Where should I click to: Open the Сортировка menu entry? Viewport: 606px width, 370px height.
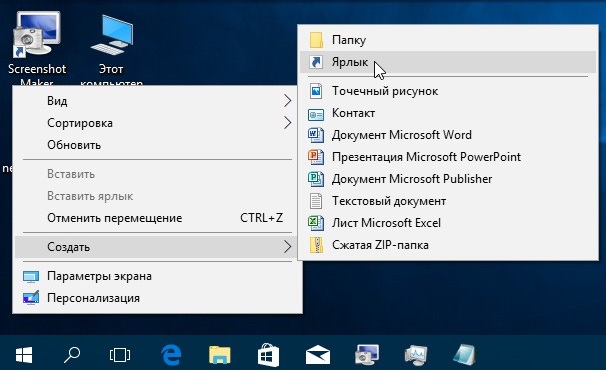click(x=157, y=123)
